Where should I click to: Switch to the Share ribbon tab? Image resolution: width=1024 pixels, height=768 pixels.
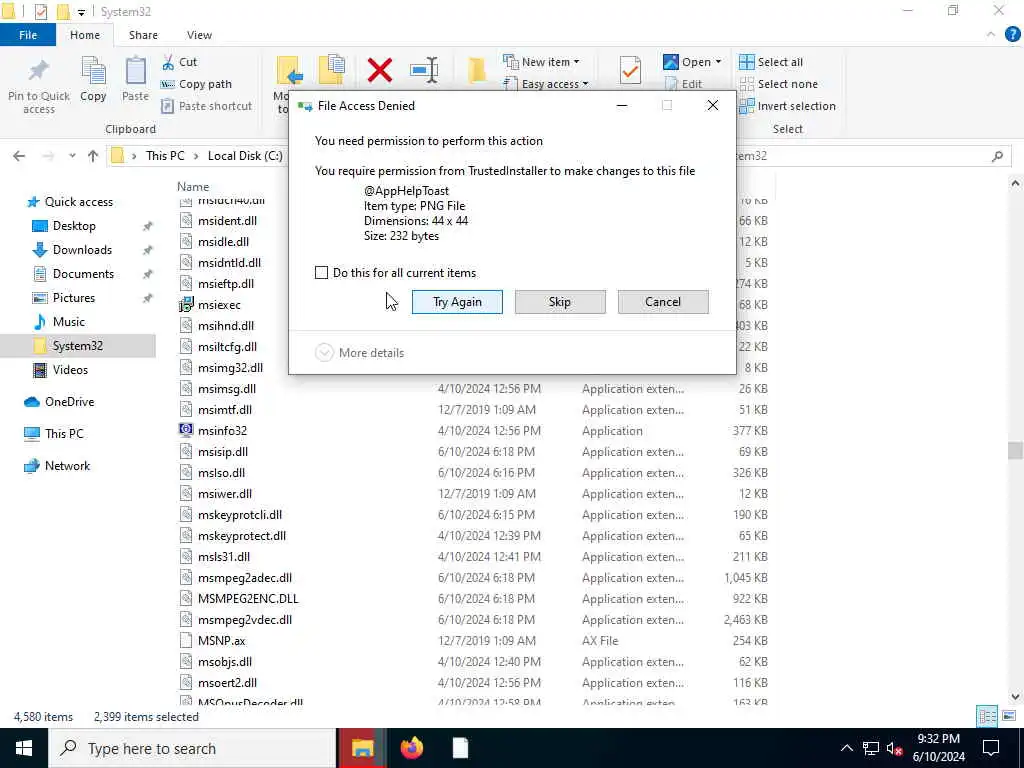(x=143, y=35)
